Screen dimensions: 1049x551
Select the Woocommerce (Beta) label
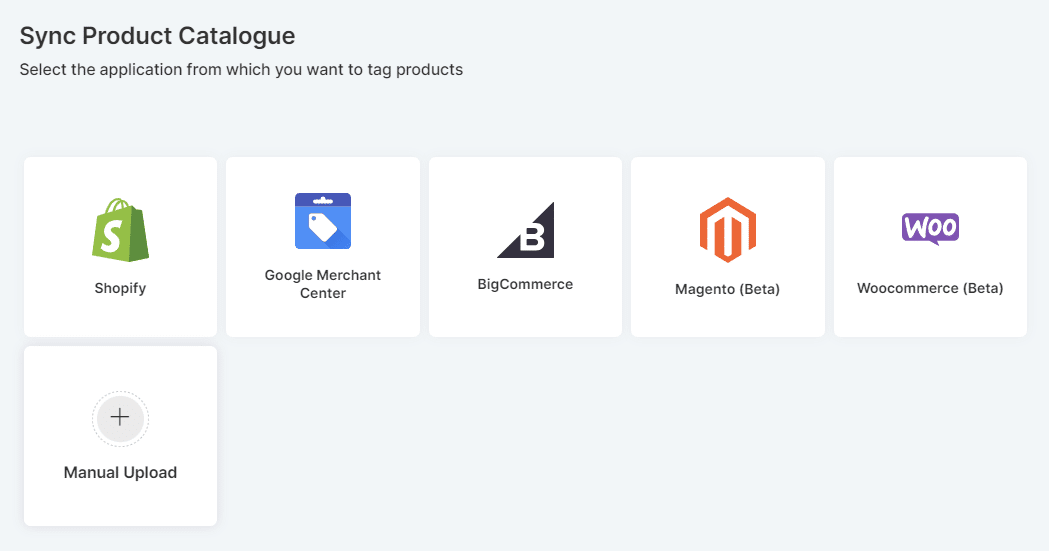tap(930, 288)
